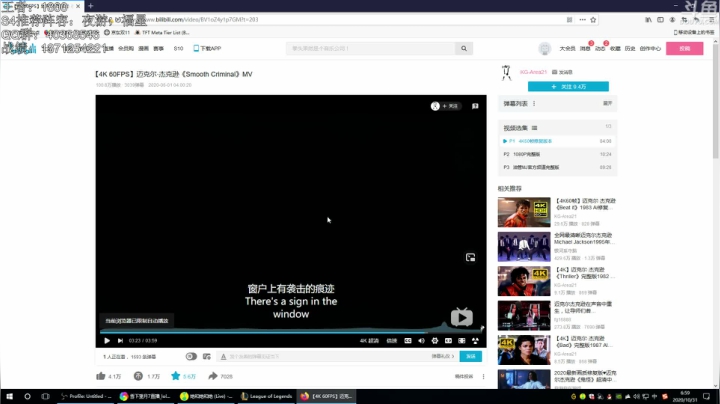Image resolution: width=720 pixels, height=404 pixels.
Task: Open danmaku list options dots
Action: click(534, 104)
